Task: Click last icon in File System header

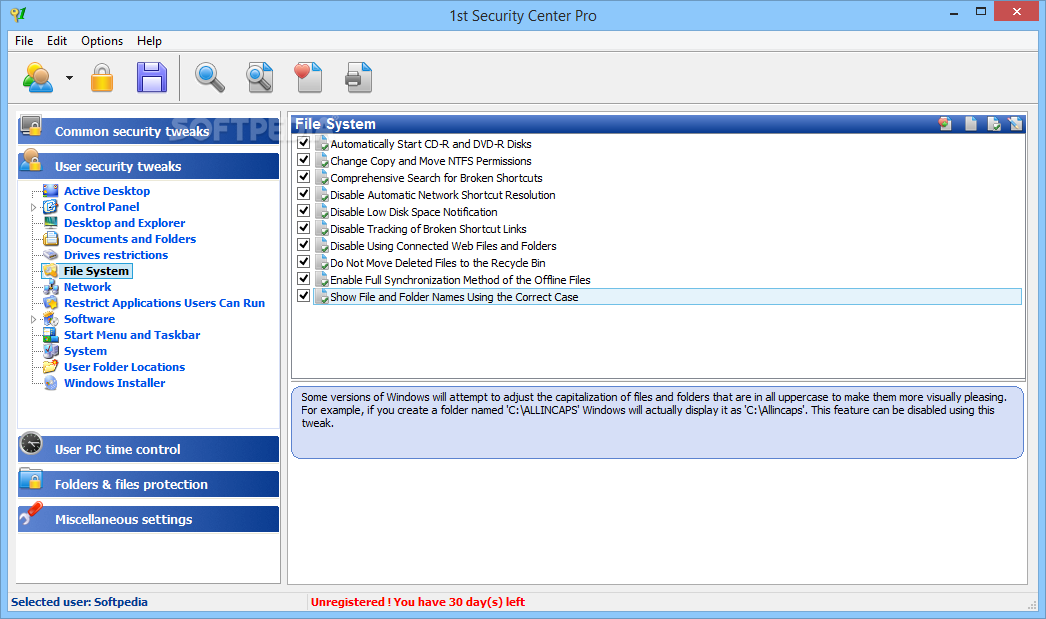Action: pos(1015,123)
